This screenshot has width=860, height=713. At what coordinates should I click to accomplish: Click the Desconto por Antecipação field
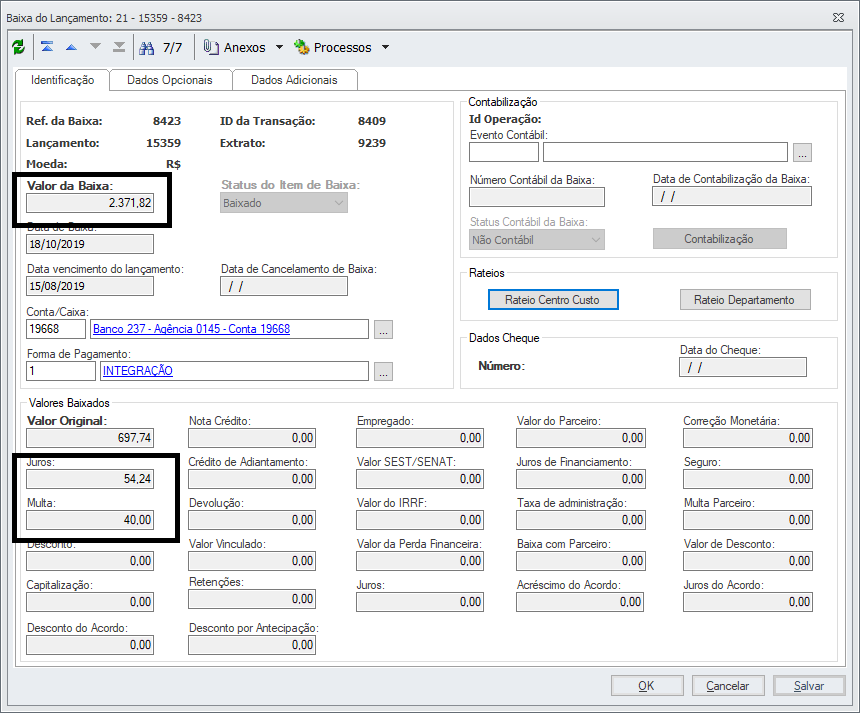tap(252, 645)
